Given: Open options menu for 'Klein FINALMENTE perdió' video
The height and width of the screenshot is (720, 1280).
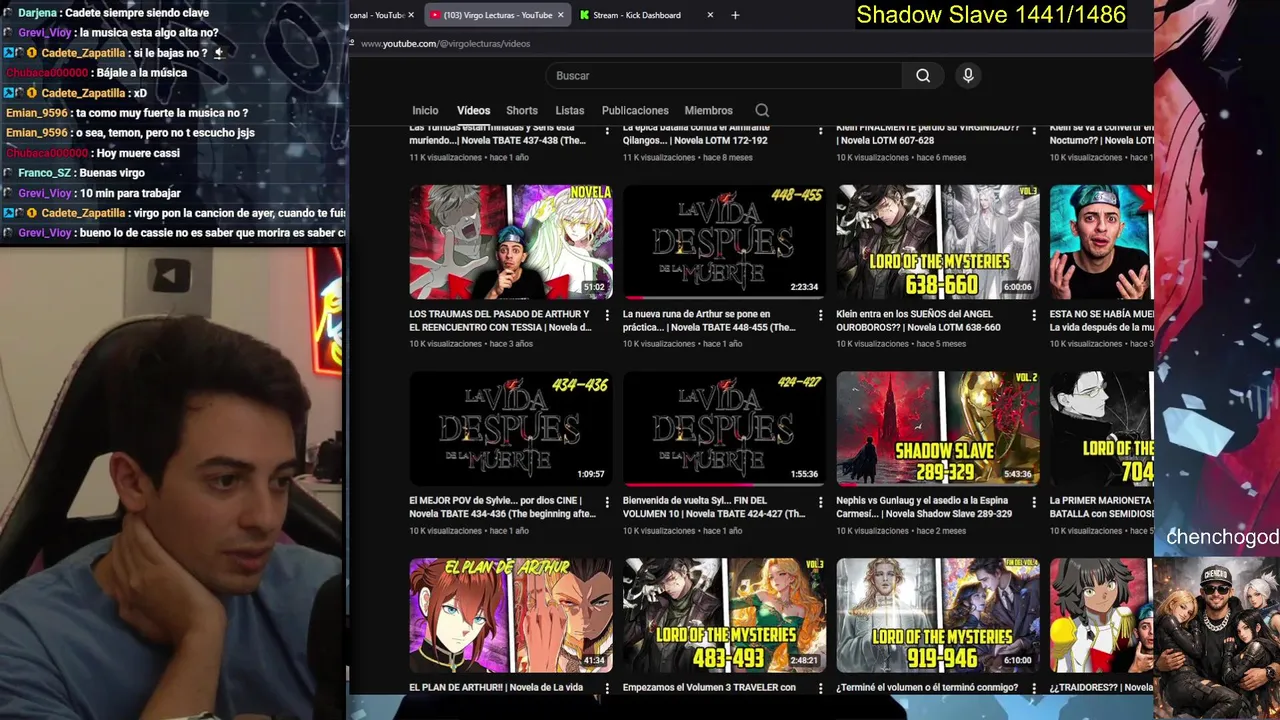Looking at the screenshot, I should click(1033, 131).
